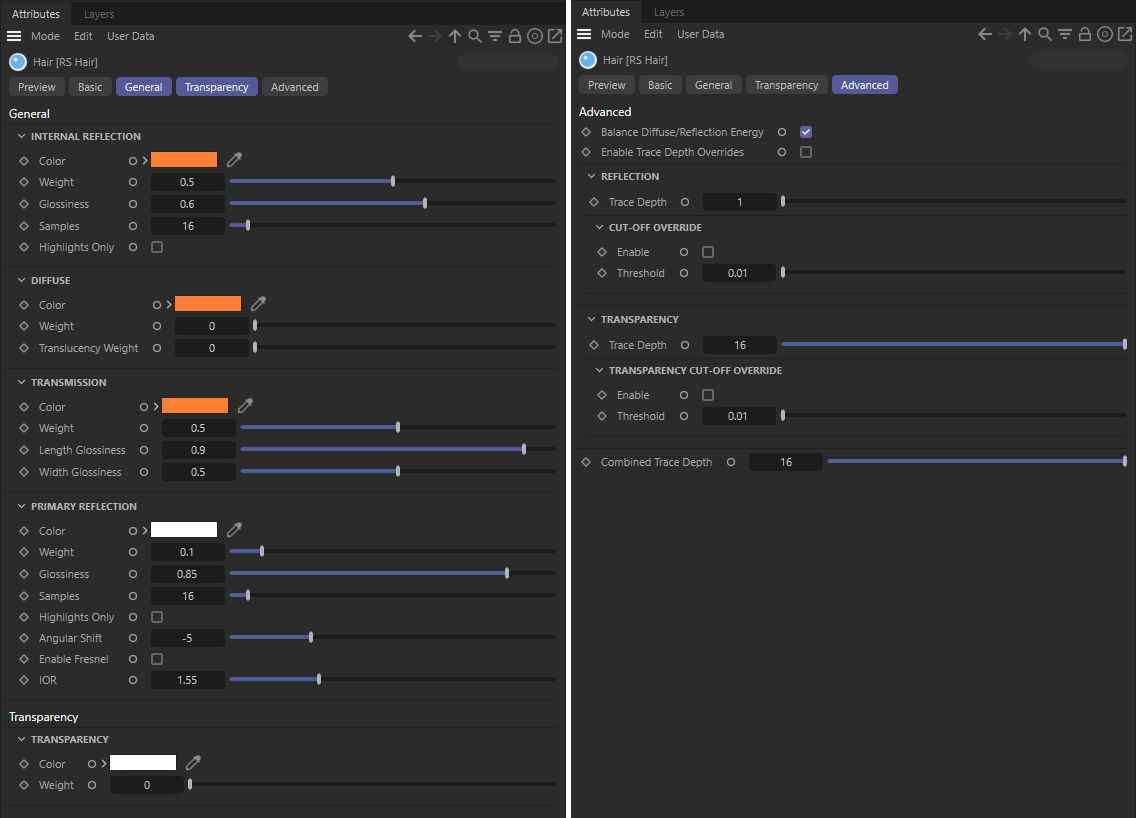The image size is (1136, 818).
Task: Click the filter icon in right panel toolbar
Action: pyautogui.click(x=1065, y=34)
